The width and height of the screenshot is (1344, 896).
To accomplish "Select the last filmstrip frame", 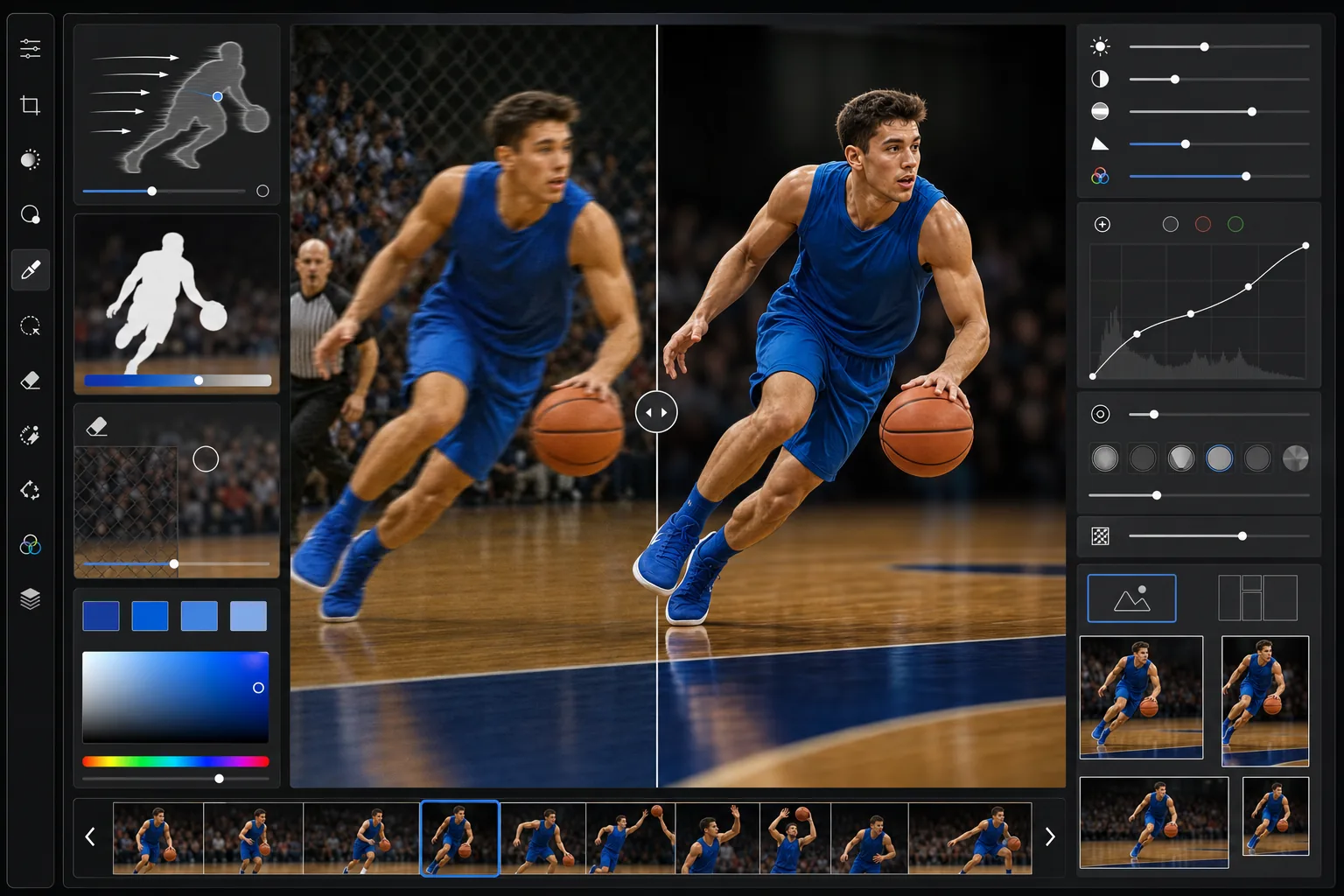I will point(970,838).
